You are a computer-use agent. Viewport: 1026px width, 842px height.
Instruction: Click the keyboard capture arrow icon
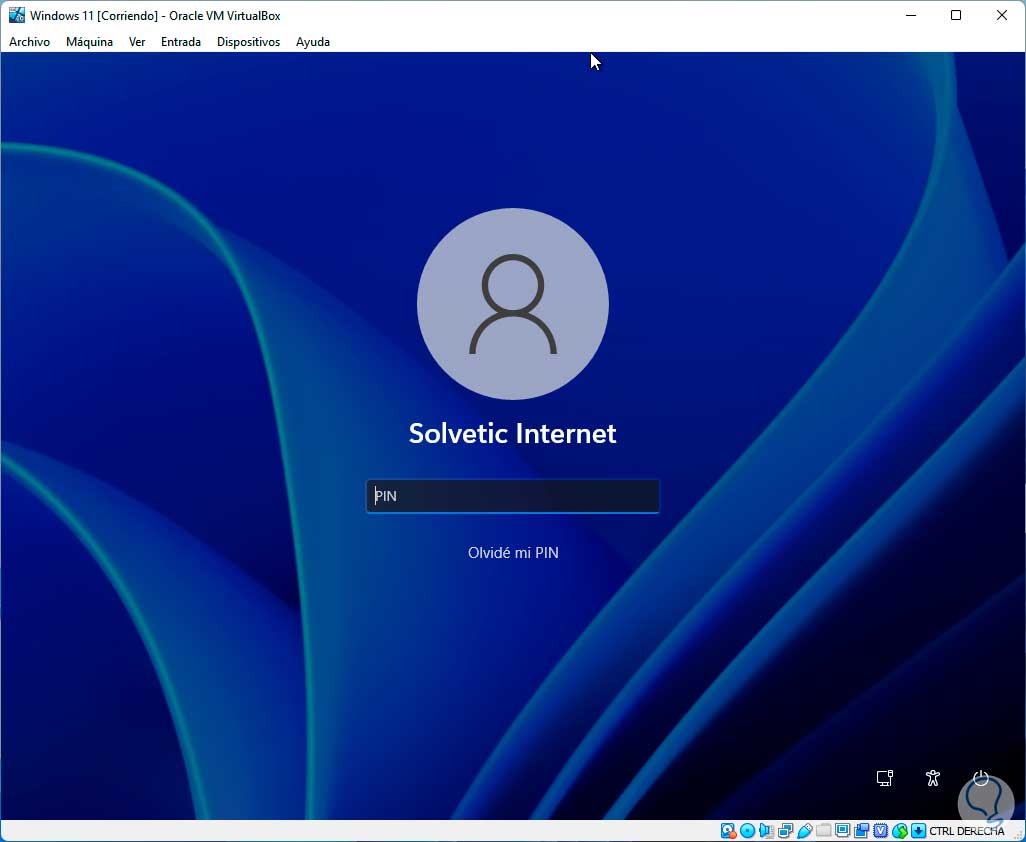[918, 831]
